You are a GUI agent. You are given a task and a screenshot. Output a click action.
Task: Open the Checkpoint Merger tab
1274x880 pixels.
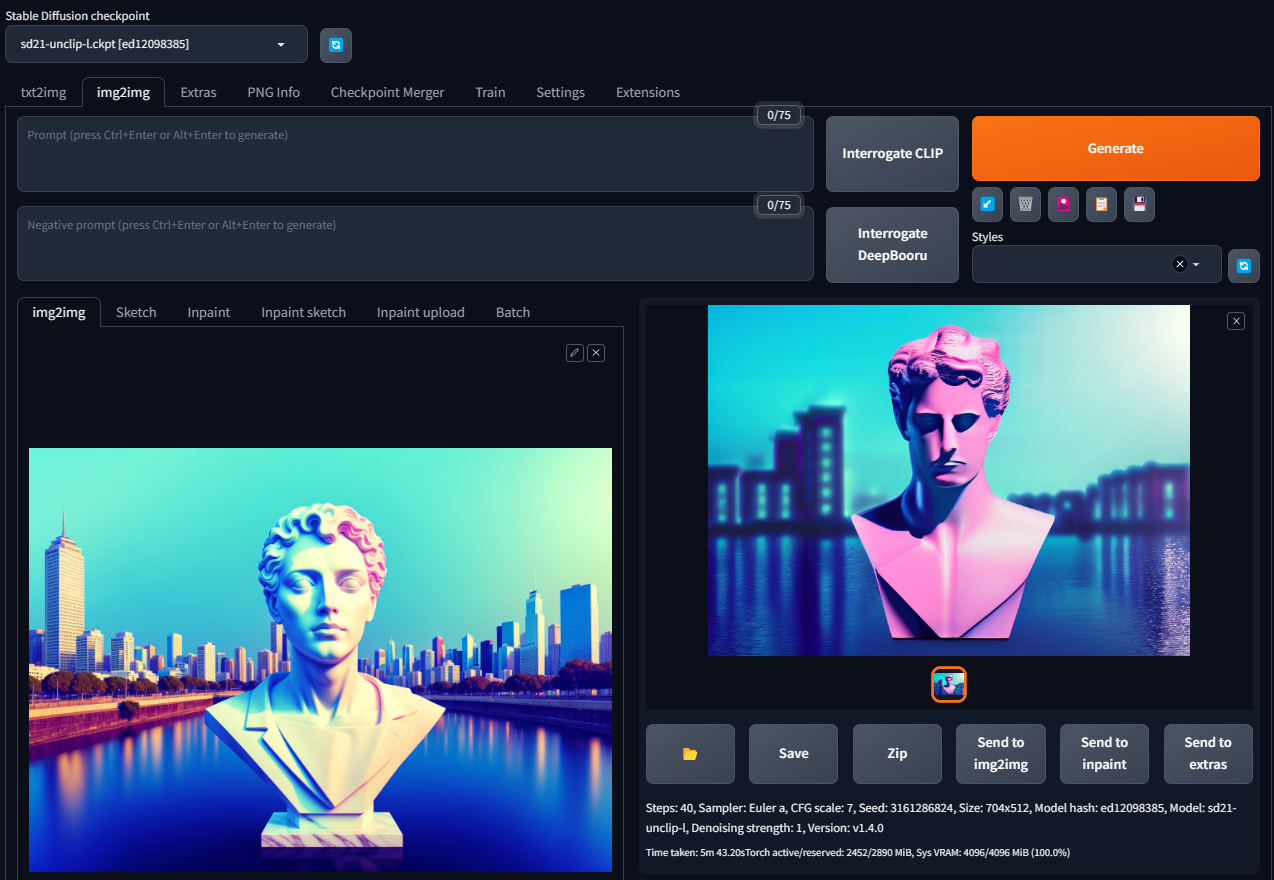click(387, 92)
